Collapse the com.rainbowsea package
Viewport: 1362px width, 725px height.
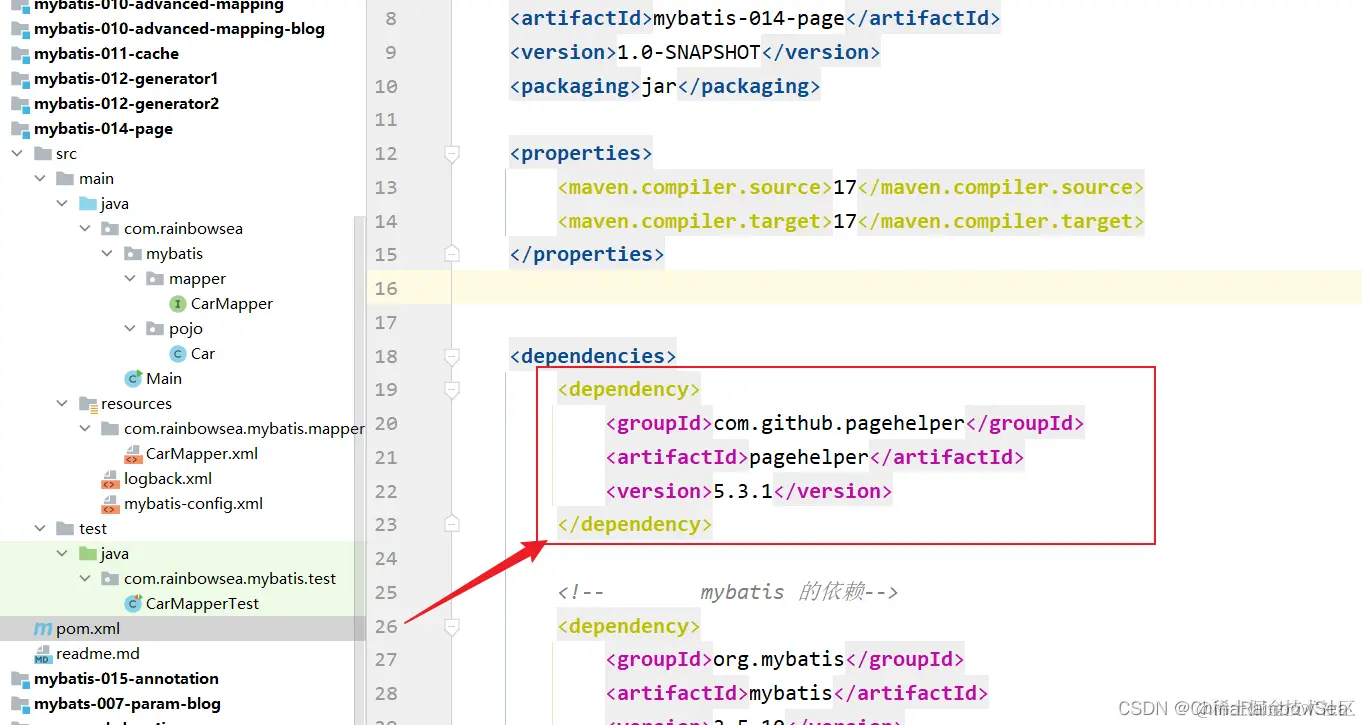(x=86, y=229)
